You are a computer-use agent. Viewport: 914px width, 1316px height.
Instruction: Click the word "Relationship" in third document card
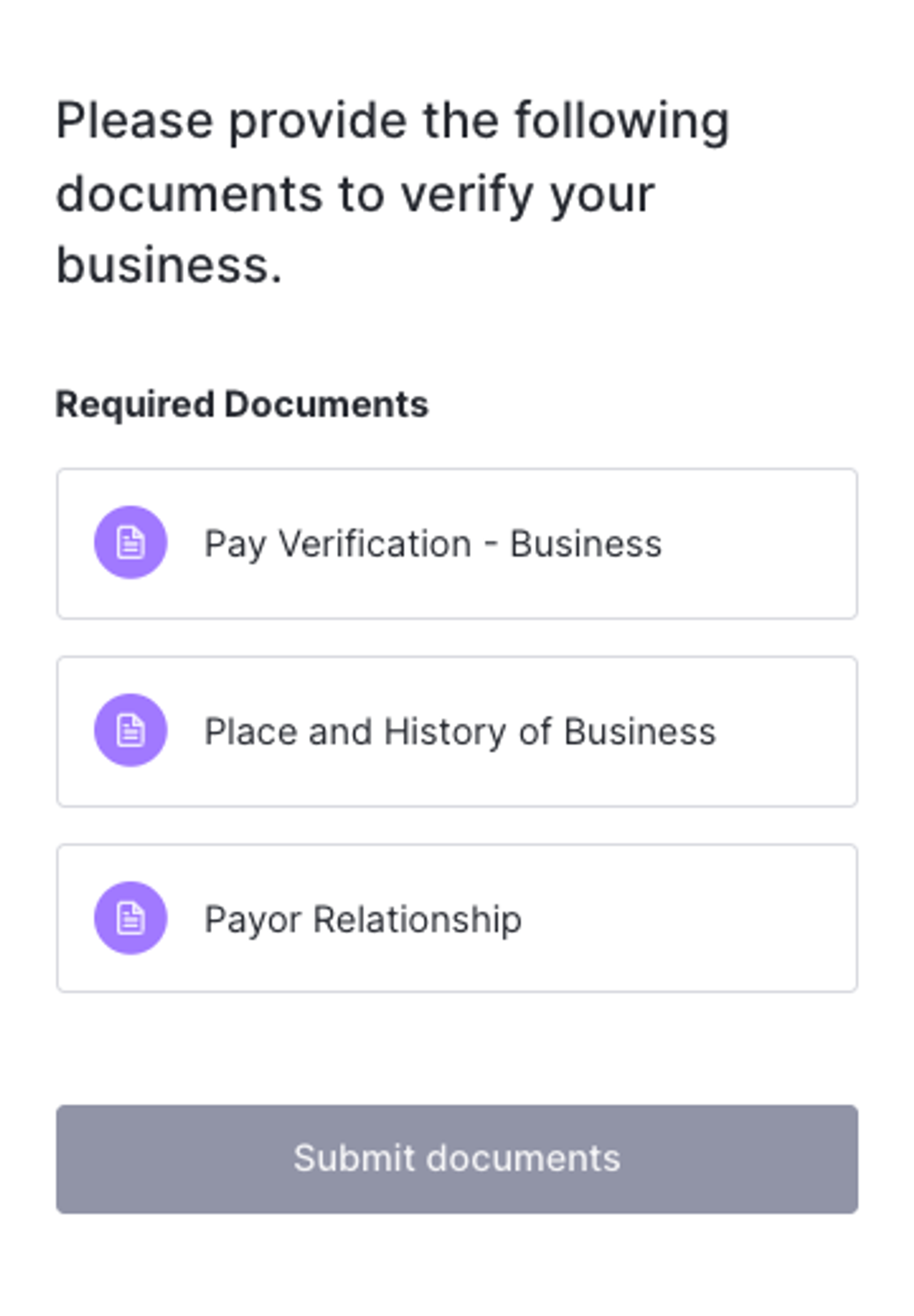click(417, 919)
